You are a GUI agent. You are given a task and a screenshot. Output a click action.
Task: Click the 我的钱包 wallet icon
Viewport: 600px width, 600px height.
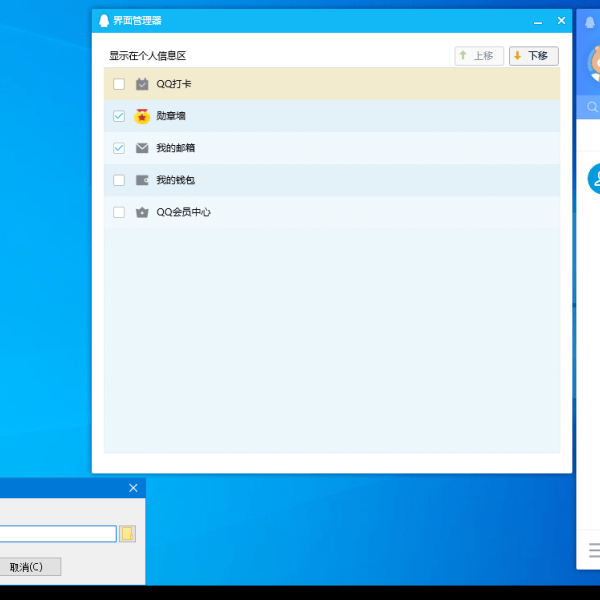click(142, 180)
